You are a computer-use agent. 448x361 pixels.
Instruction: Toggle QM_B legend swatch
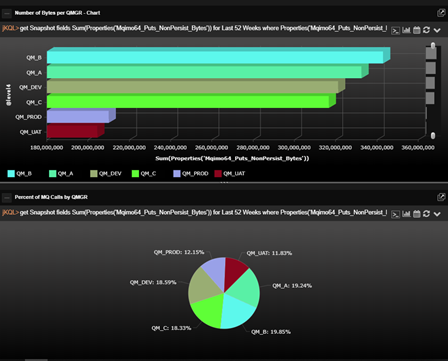[11, 174]
